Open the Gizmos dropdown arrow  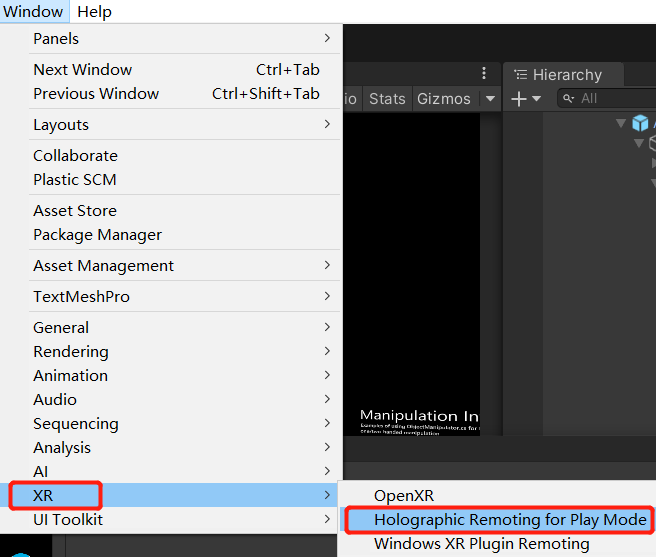coord(490,99)
